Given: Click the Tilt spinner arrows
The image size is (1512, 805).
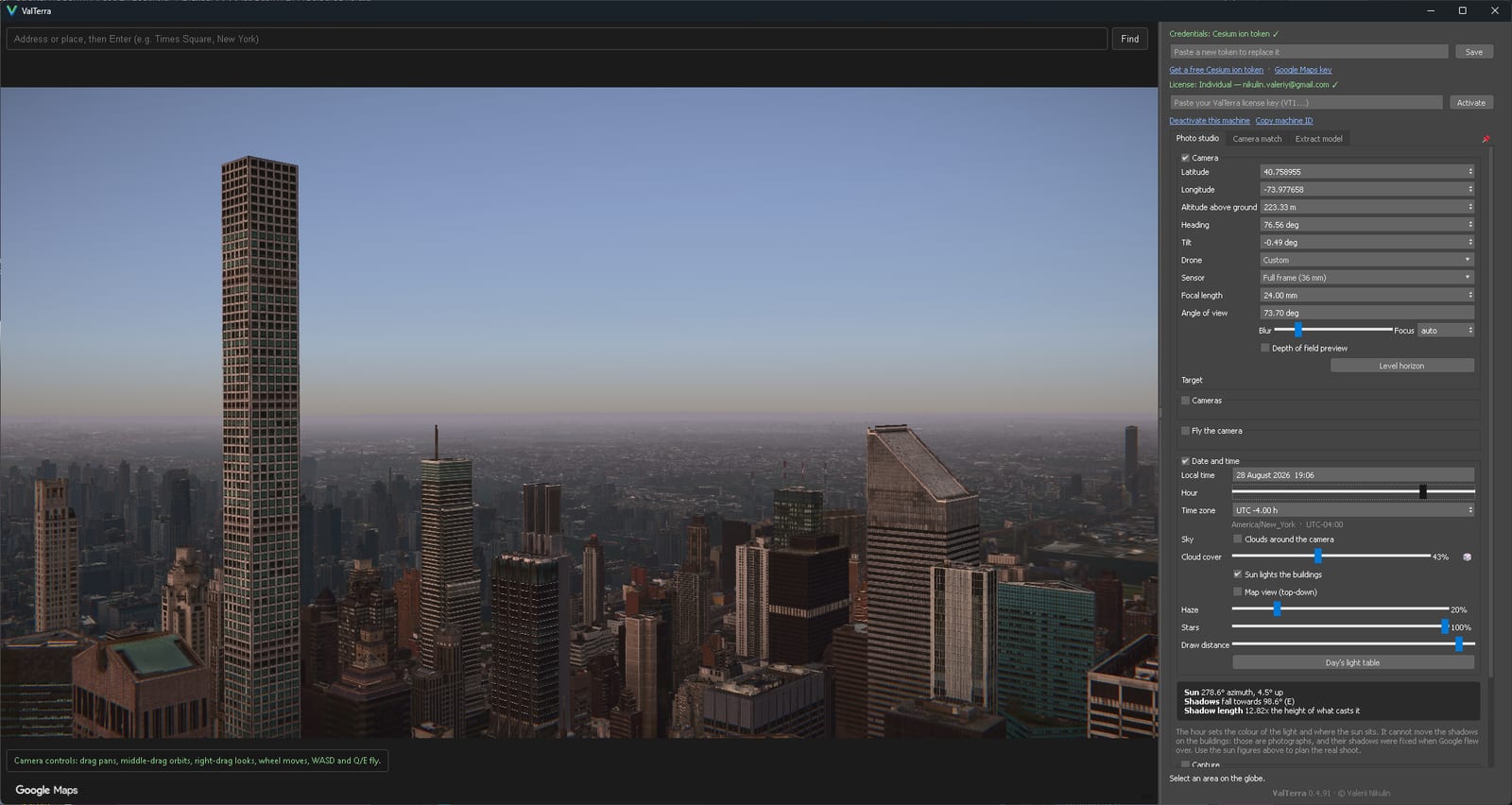Looking at the screenshot, I should pyautogui.click(x=1470, y=242).
